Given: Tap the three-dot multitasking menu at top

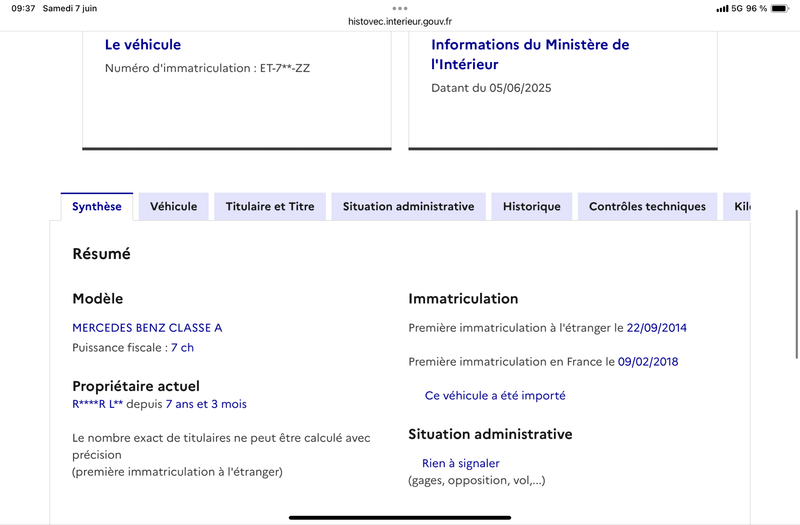Looking at the screenshot, I should pos(400,8).
